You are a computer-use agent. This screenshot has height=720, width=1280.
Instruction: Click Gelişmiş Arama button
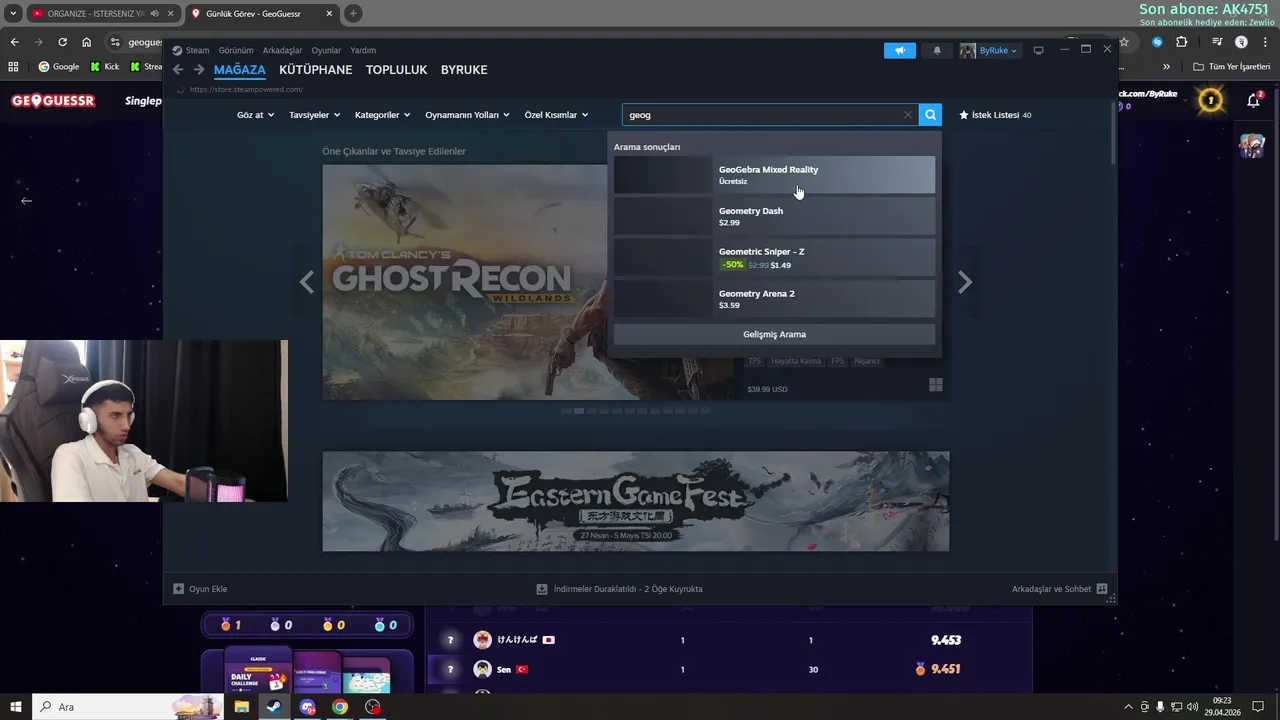pyautogui.click(x=774, y=334)
